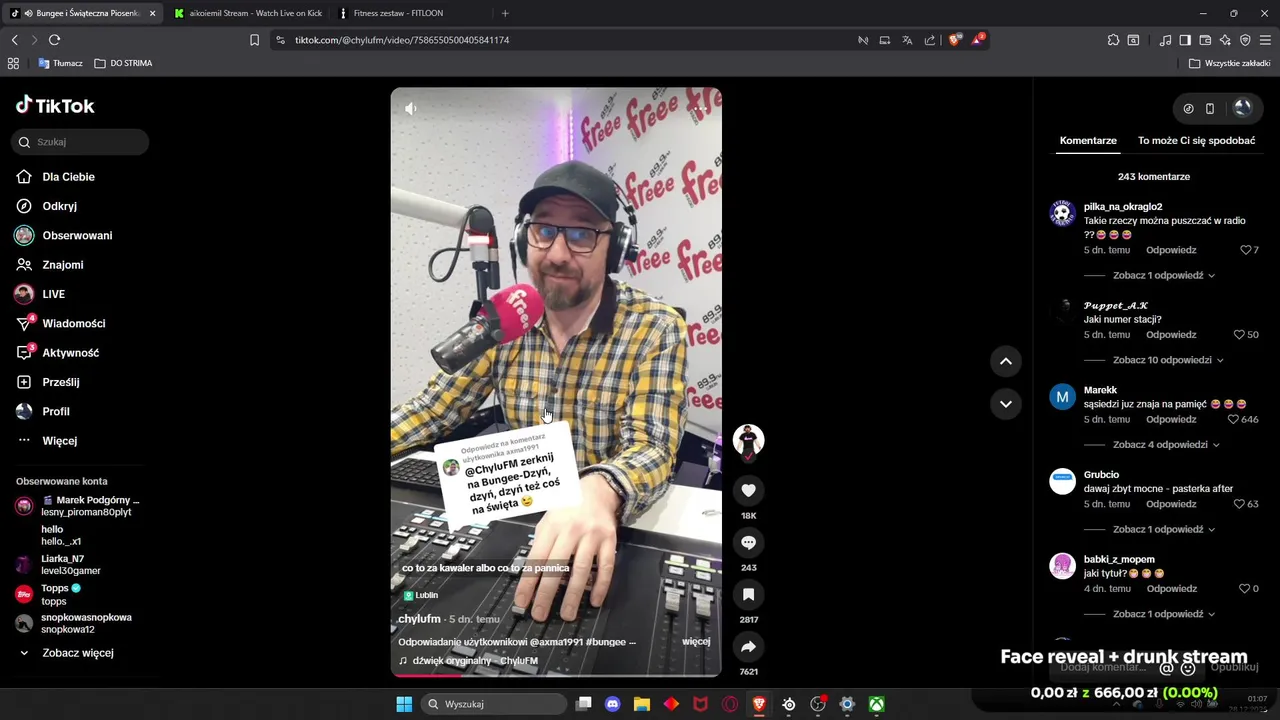Viewport: 1280px width, 720px height.
Task: Open browser extensions puzzle icon
Action: (1113, 40)
